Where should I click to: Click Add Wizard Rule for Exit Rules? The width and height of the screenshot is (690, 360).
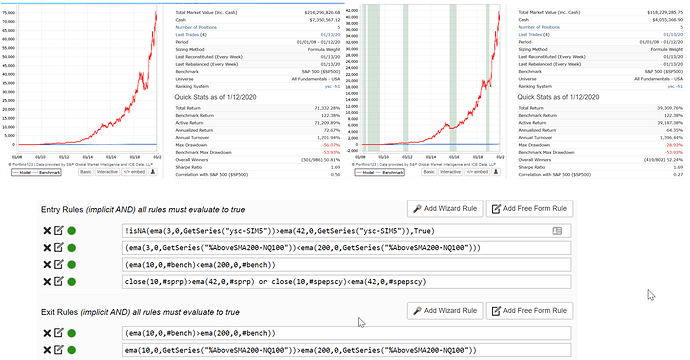pos(445,311)
